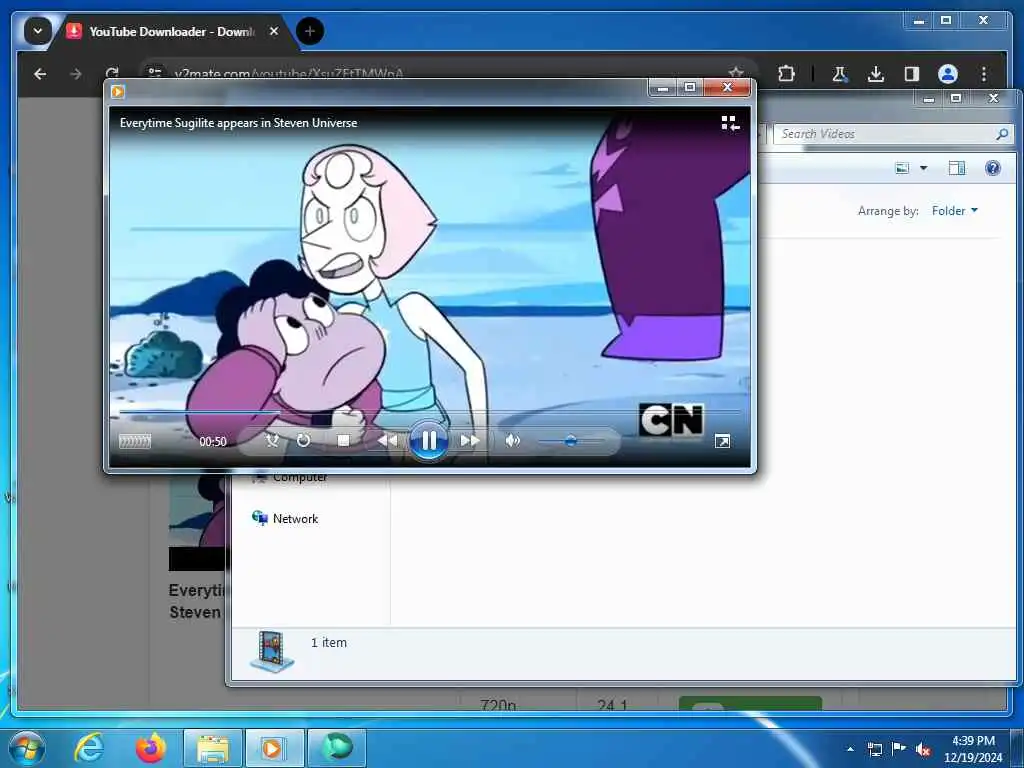Bookmark this page with star icon
This screenshot has width=1024, height=768.
coord(736,72)
